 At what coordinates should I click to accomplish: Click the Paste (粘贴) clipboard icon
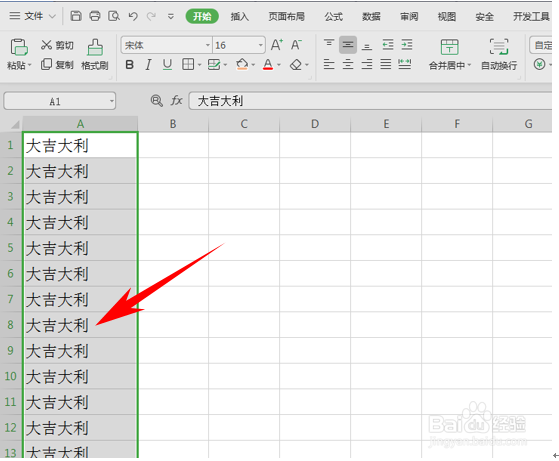click(19, 47)
